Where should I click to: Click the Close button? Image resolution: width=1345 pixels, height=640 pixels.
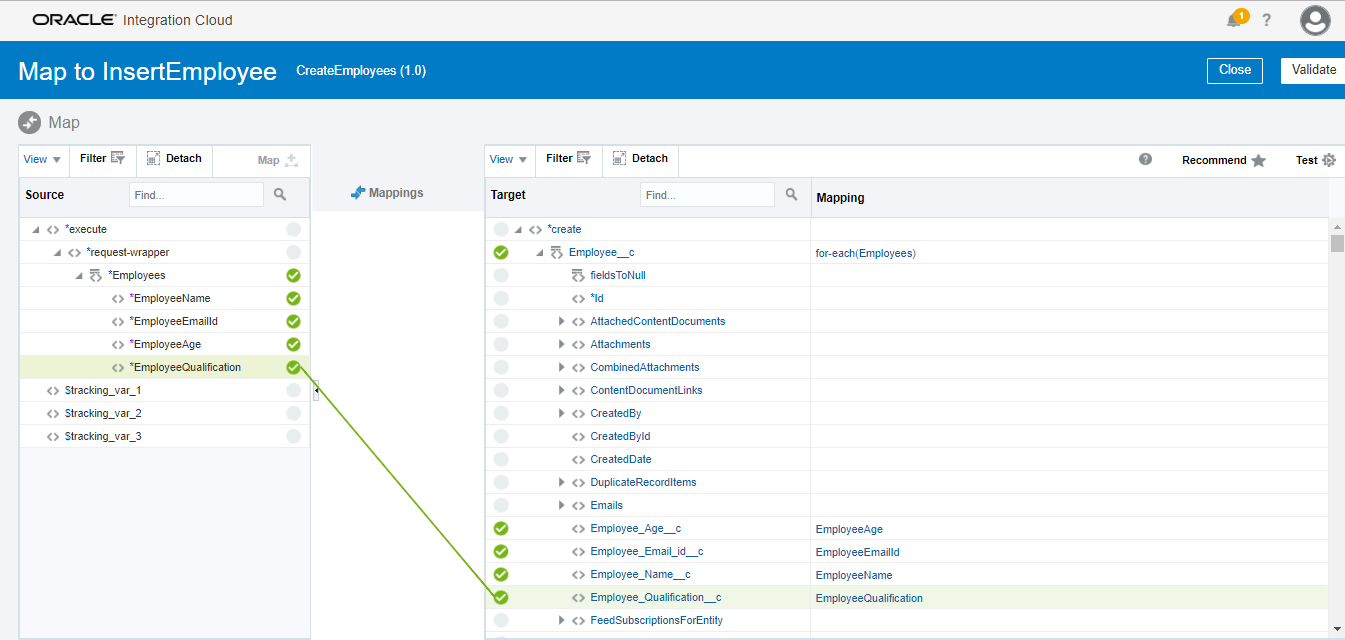(1235, 70)
